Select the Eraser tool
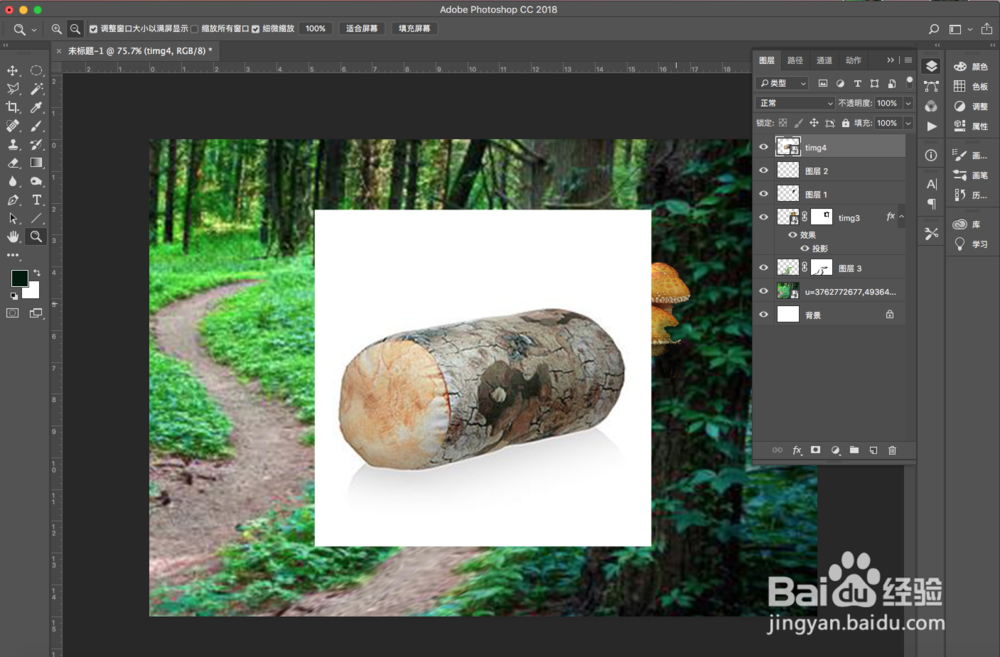1000x657 pixels. click(12, 163)
